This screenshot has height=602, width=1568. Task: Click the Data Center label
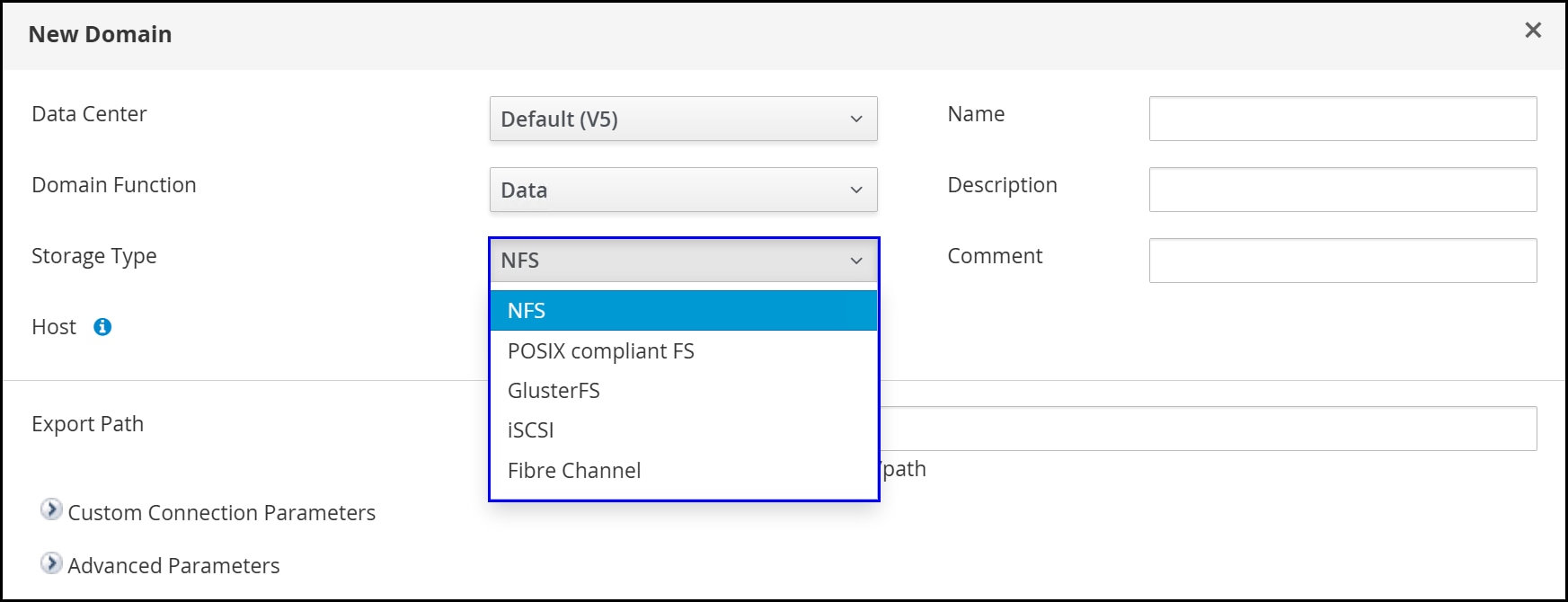(x=89, y=114)
